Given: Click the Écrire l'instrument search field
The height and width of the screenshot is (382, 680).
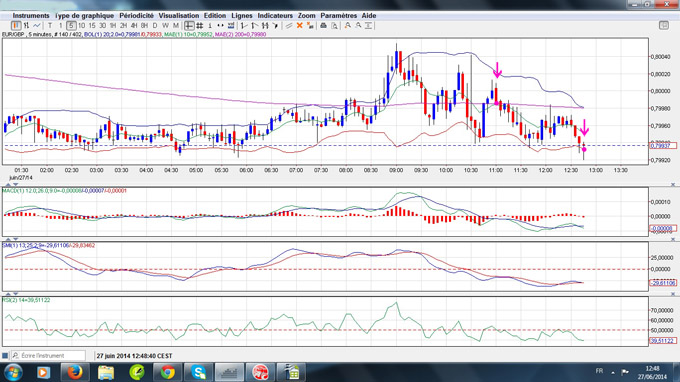Looking at the screenshot, I should [x=48, y=356].
